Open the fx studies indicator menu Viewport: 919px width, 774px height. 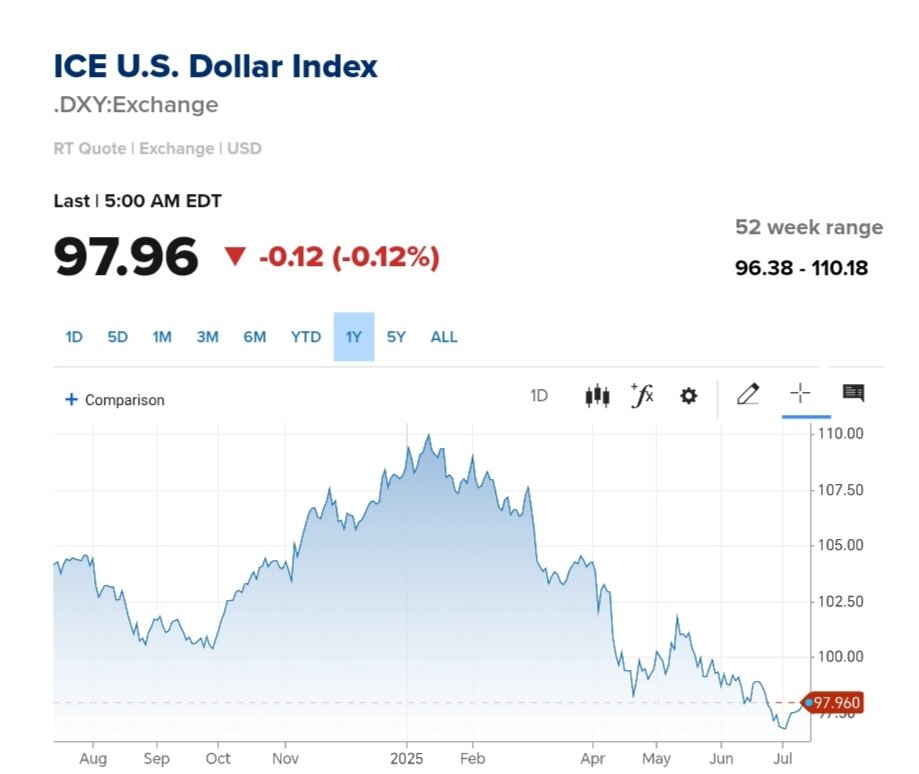[x=642, y=395]
